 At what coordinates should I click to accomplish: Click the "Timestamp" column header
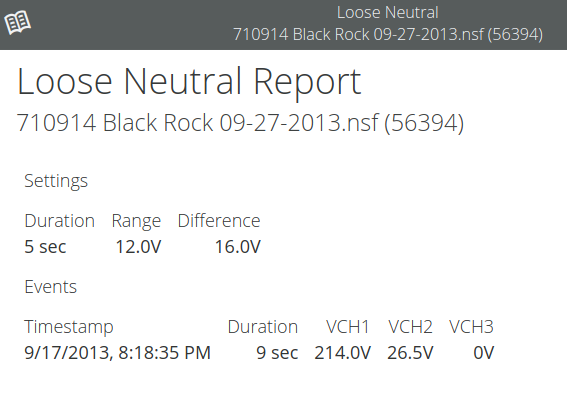point(69,327)
